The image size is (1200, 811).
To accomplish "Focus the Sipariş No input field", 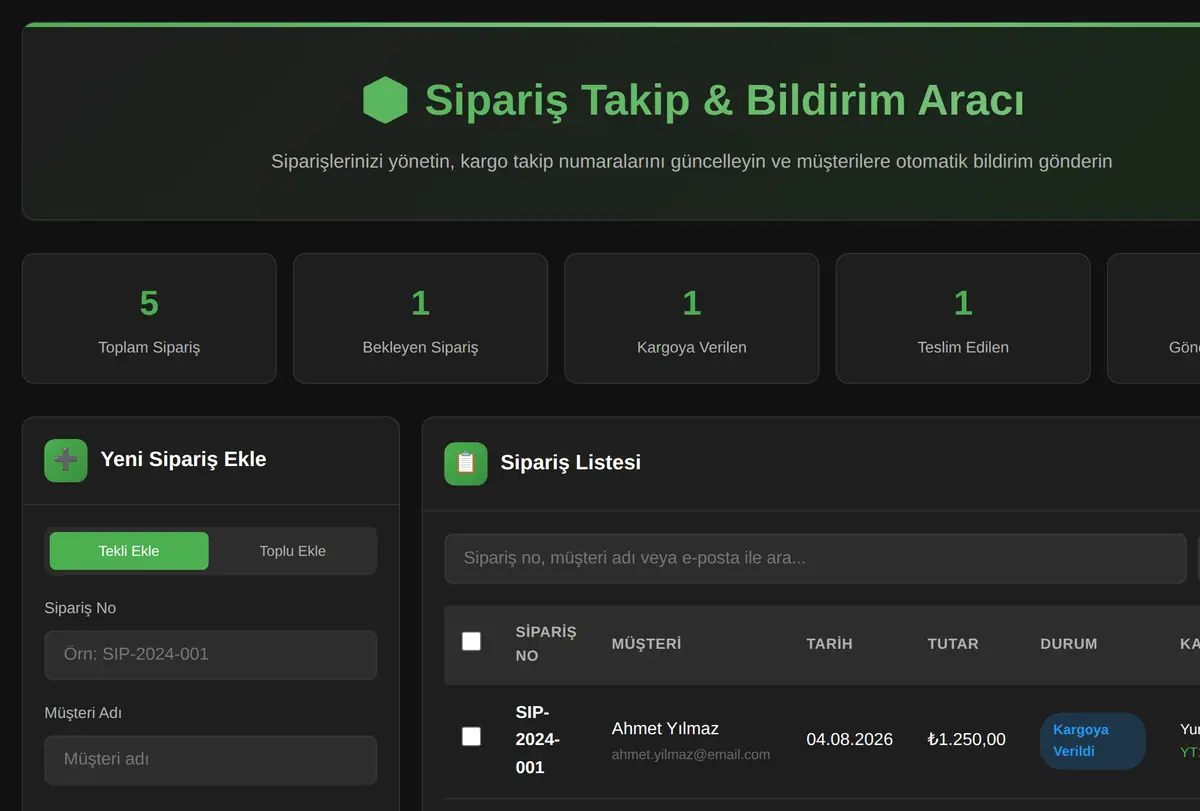I will (x=211, y=655).
